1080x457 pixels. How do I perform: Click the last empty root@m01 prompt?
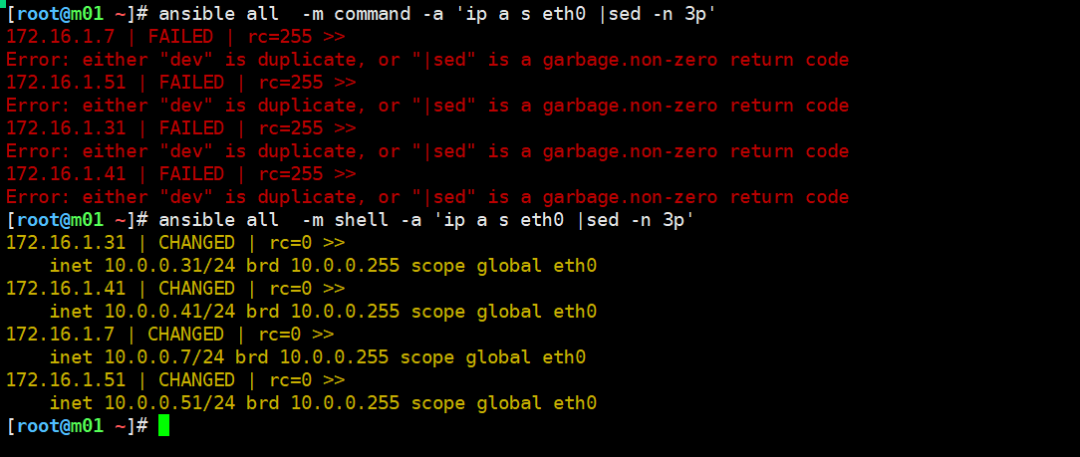(x=77, y=425)
